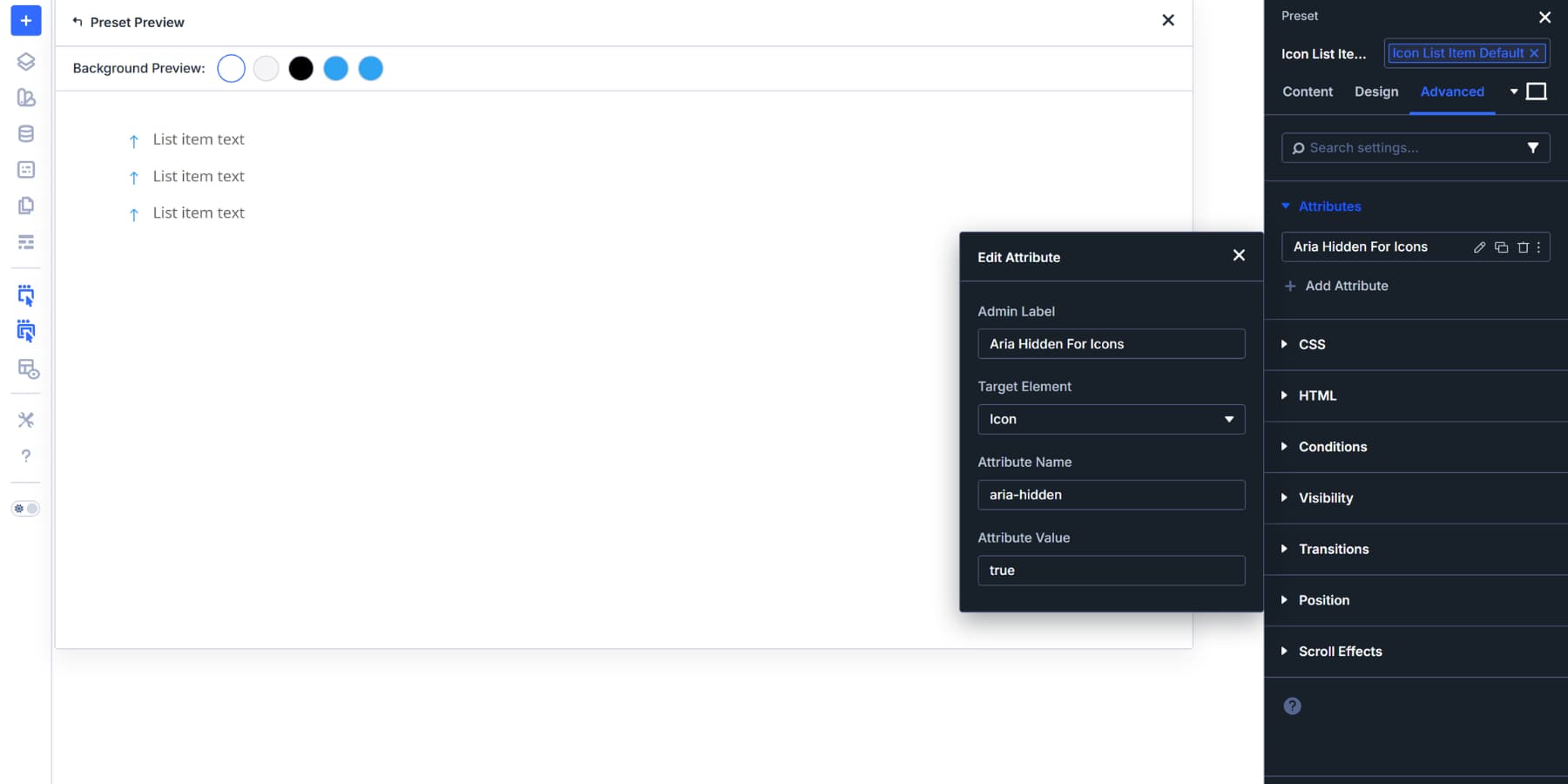The width and height of the screenshot is (1568, 784).
Task: Edit the Aria Hidden For Icons attribute pencil icon
Action: (x=1479, y=247)
